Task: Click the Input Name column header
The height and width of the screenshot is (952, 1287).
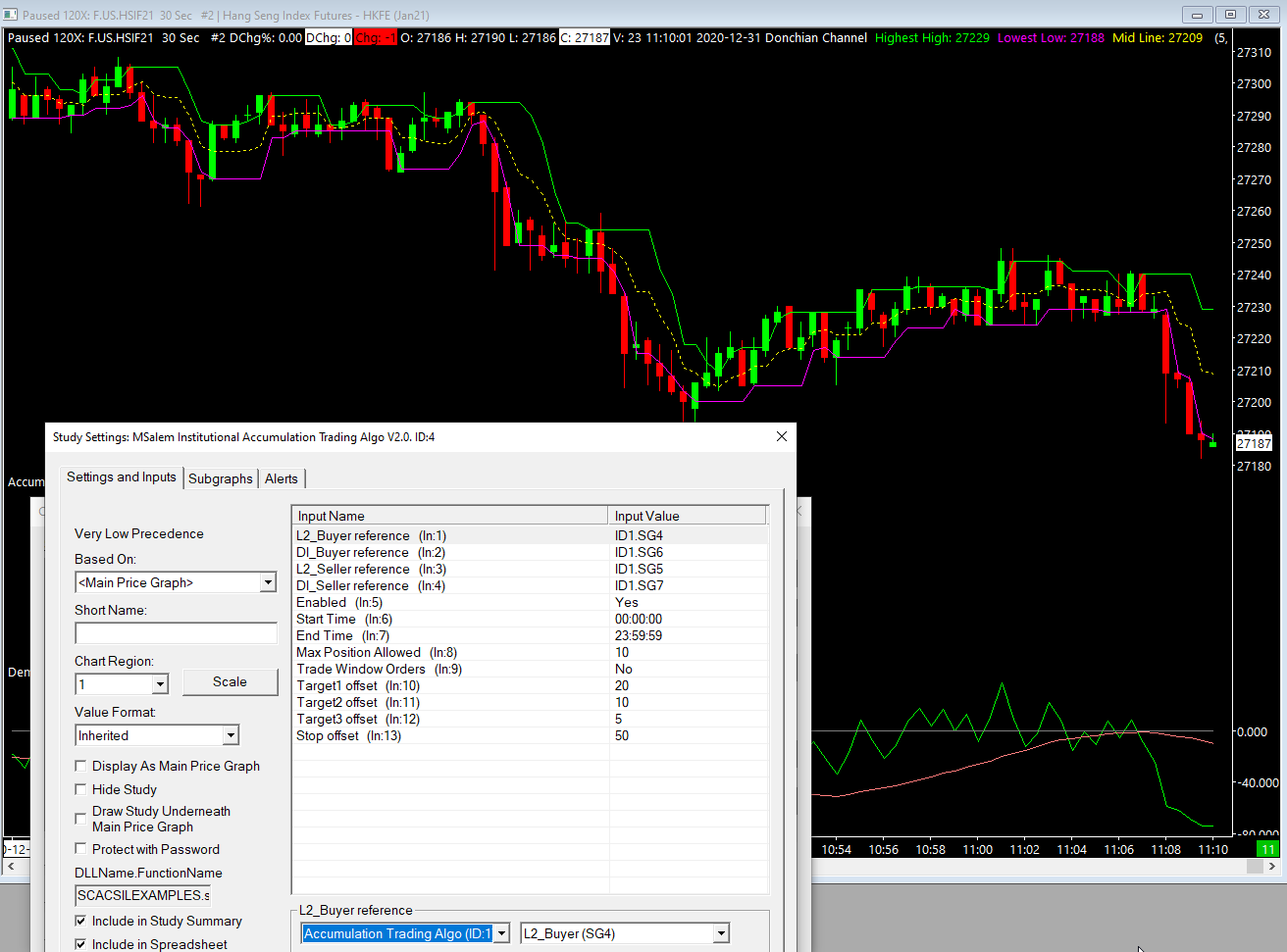Action: [x=450, y=516]
